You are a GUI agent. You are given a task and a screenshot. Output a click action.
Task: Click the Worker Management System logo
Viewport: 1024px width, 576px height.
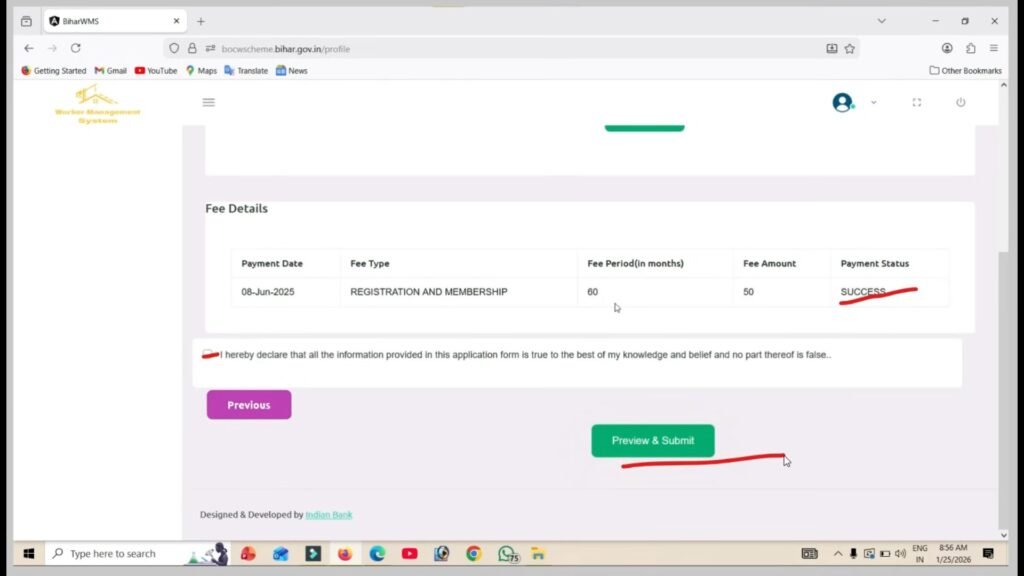click(x=95, y=105)
